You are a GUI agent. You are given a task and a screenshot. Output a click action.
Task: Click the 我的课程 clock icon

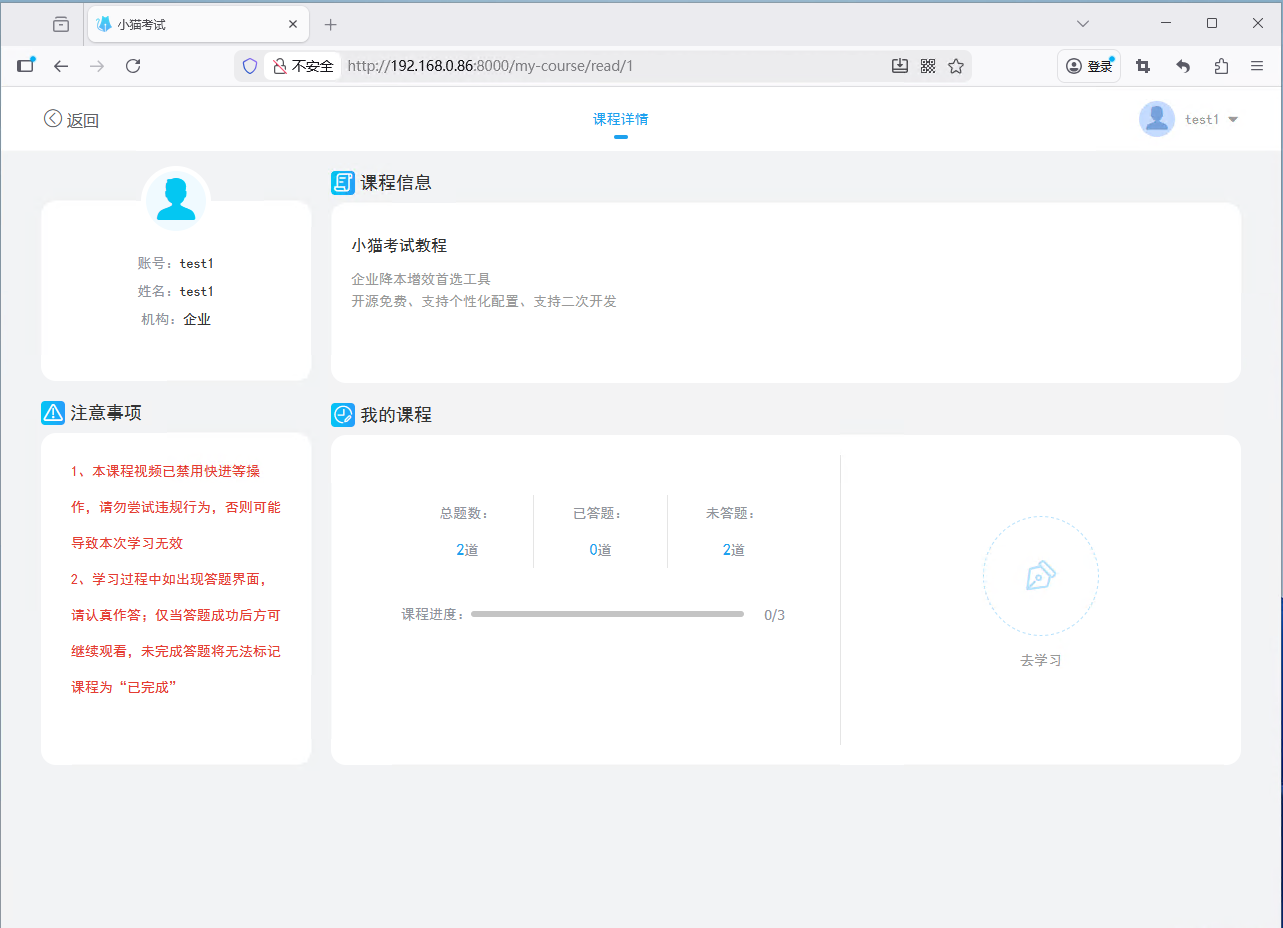[343, 415]
